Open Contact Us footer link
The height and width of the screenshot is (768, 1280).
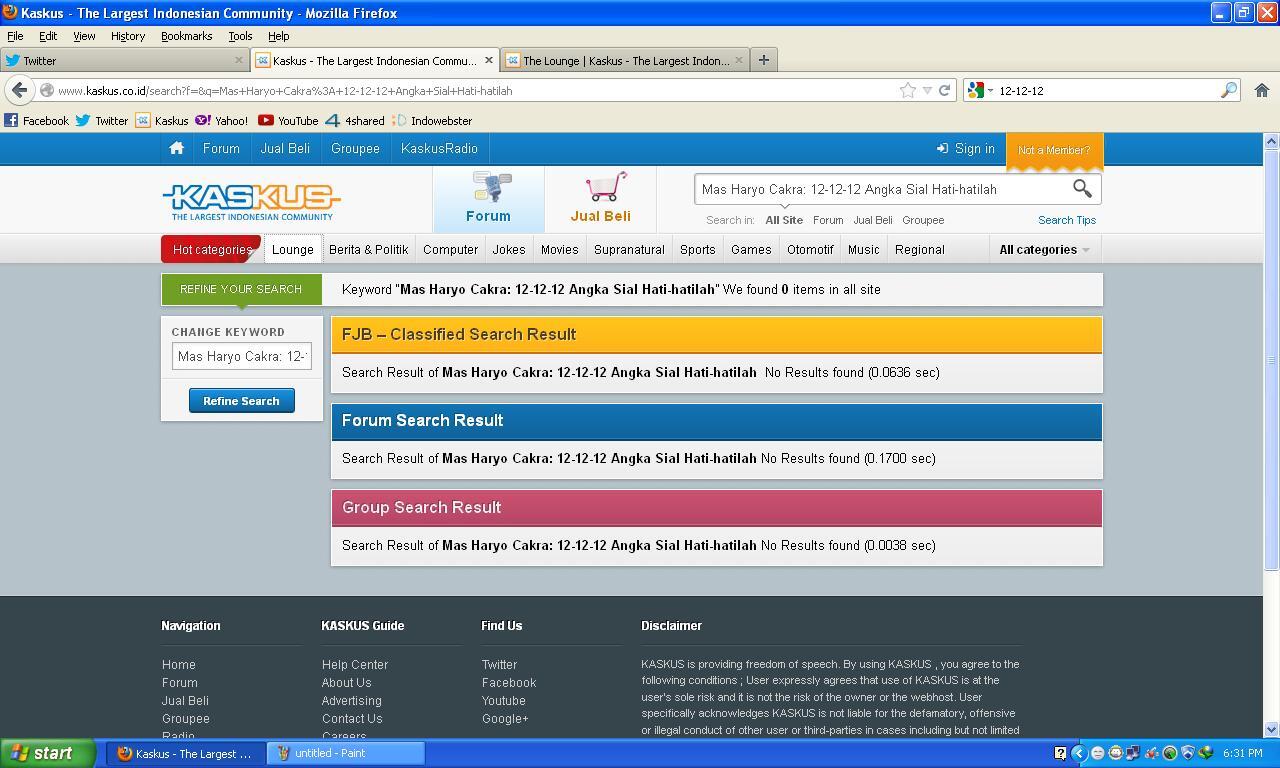pos(352,718)
